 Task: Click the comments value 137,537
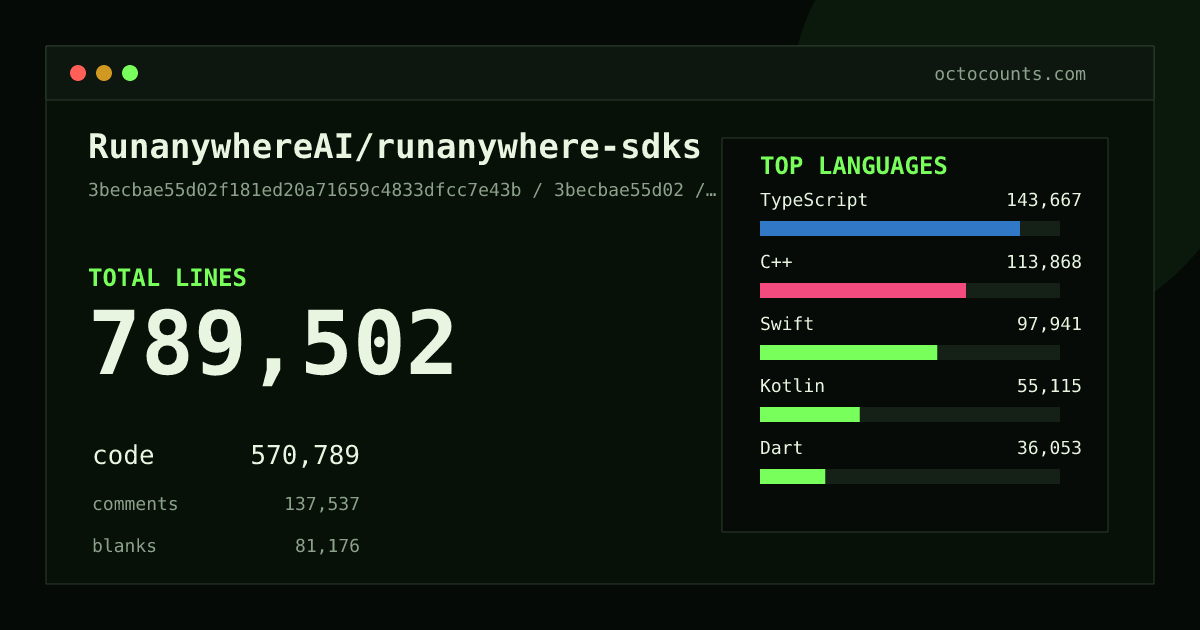click(322, 504)
